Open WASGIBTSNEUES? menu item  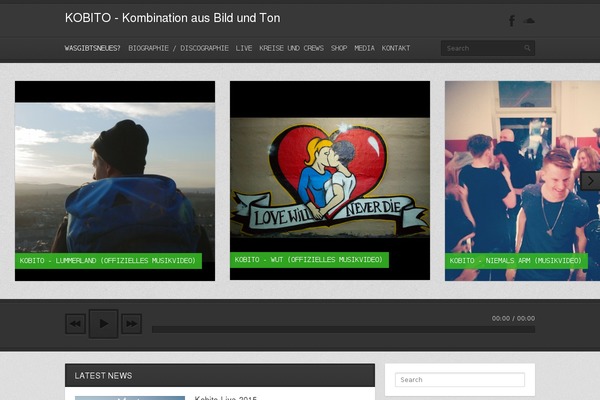92,48
